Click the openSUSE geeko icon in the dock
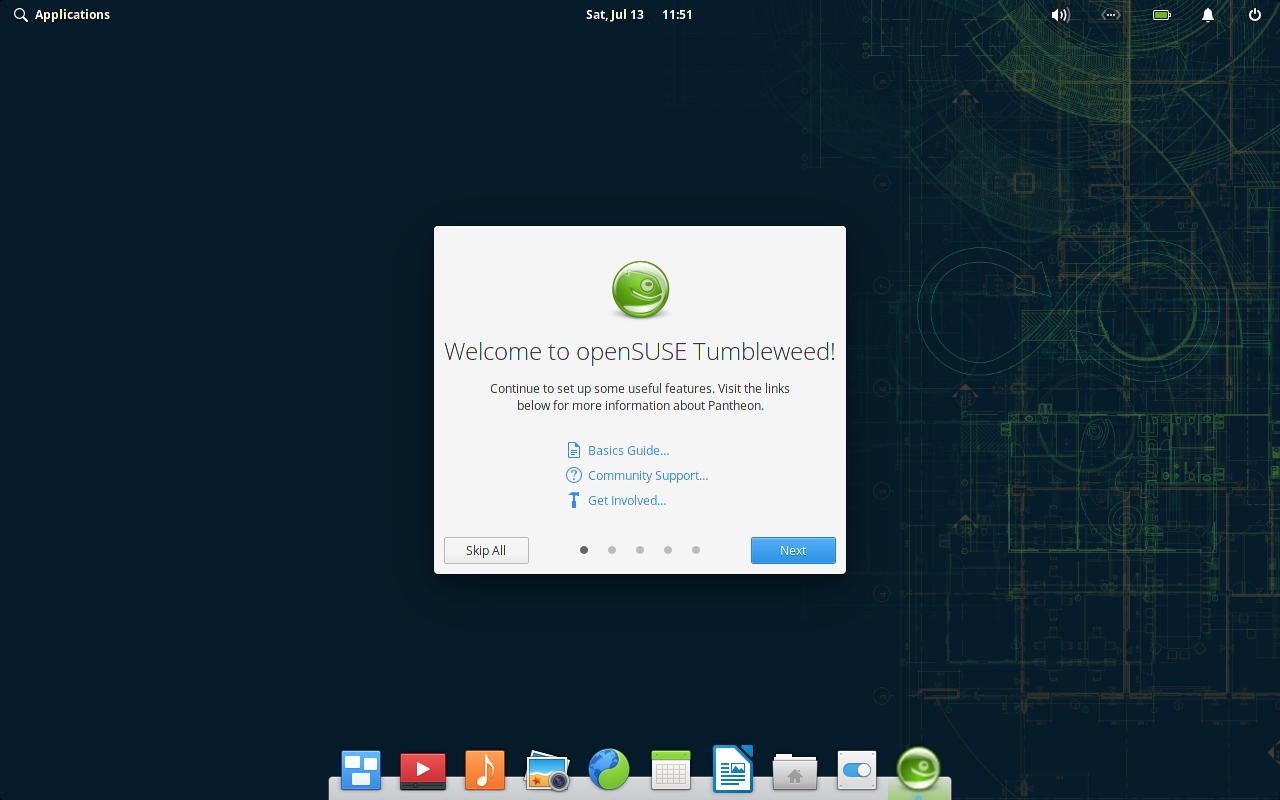The image size is (1280, 800). pyautogui.click(x=918, y=770)
